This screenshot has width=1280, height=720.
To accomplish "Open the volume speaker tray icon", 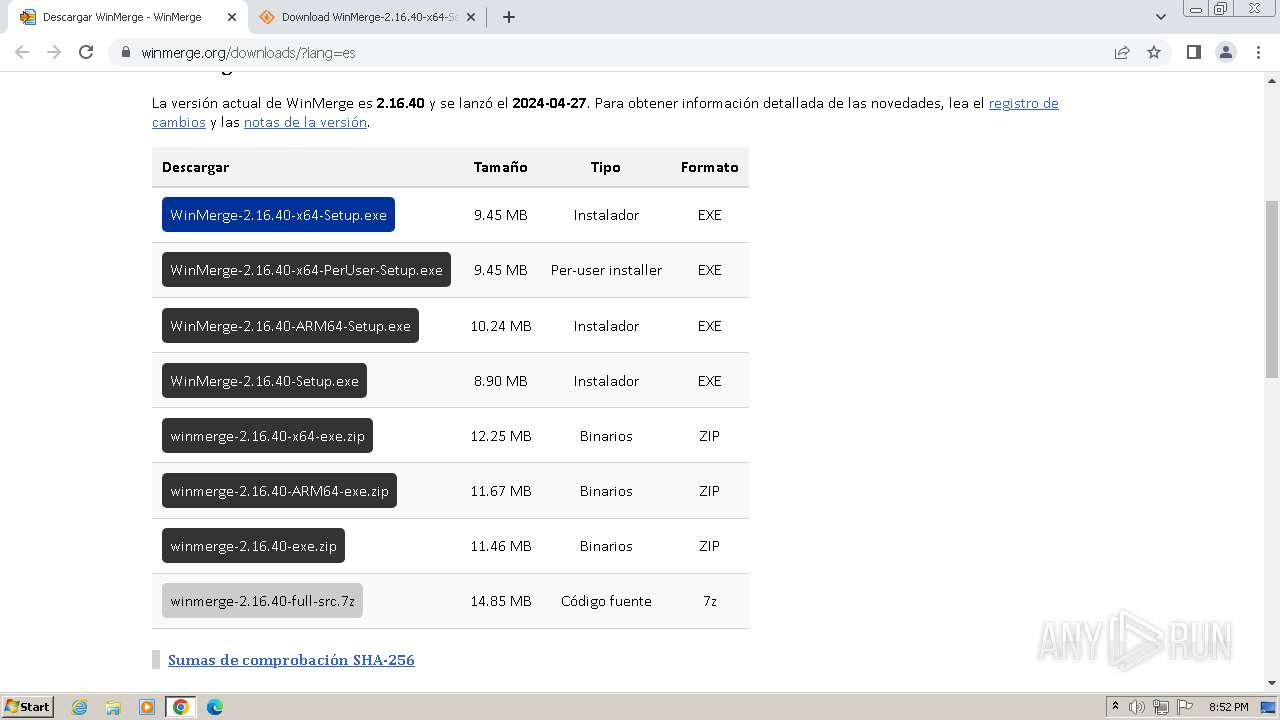I will pyautogui.click(x=1136, y=707).
